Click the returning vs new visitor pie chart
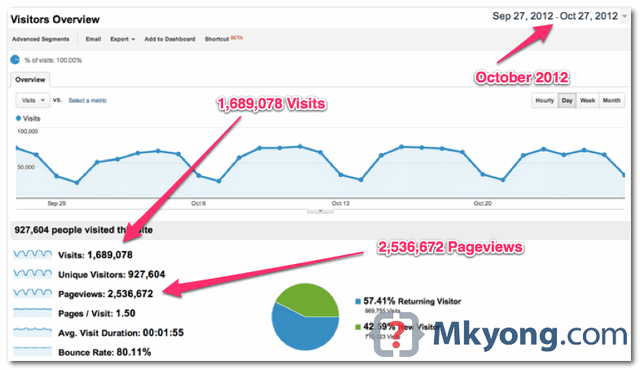 click(305, 317)
